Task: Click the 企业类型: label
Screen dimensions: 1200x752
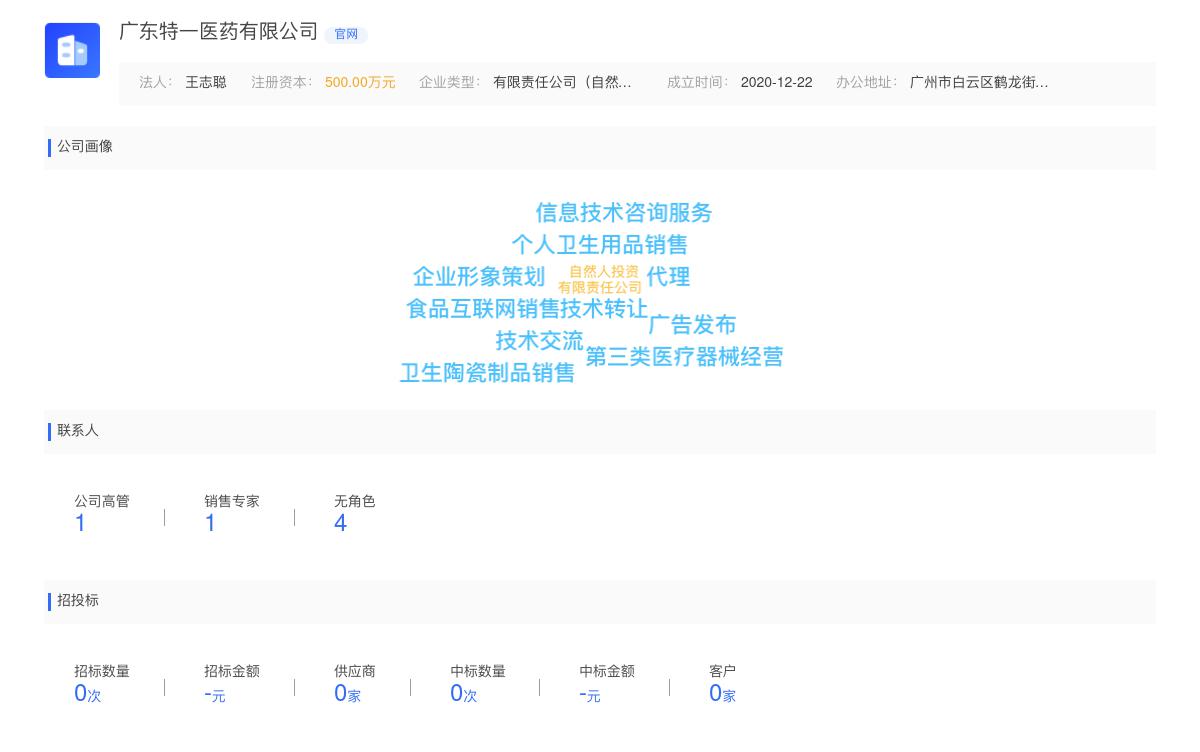Action: point(450,83)
